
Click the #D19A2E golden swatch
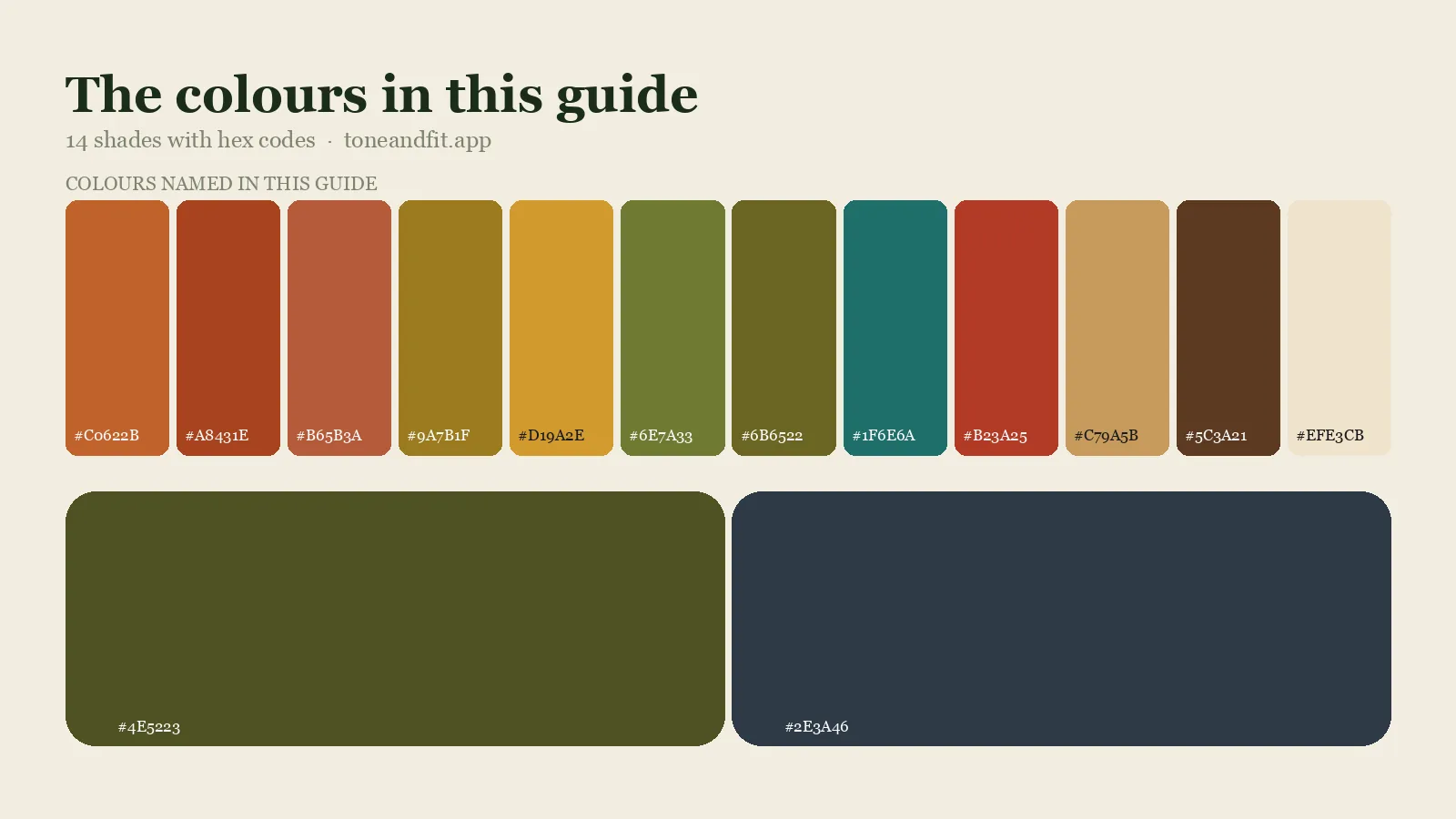pos(561,328)
